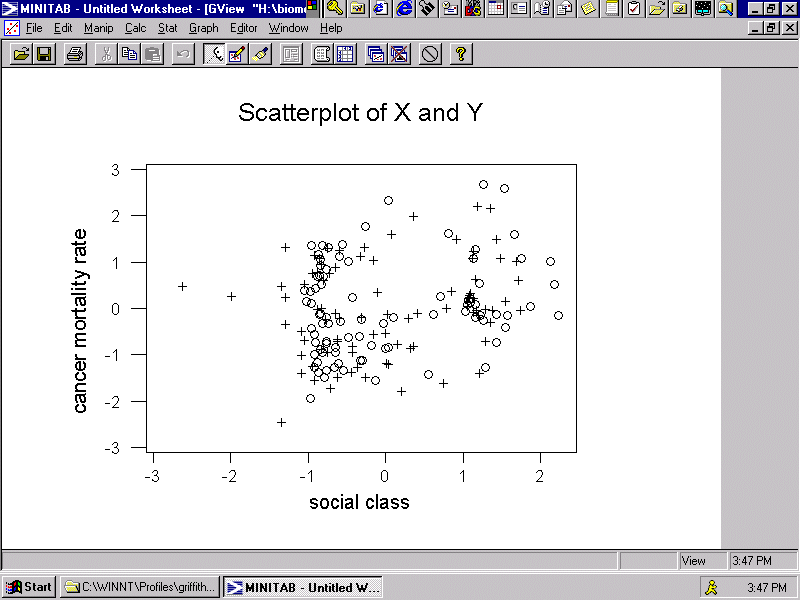Switch to graph edit mode pencil icon

click(237, 54)
